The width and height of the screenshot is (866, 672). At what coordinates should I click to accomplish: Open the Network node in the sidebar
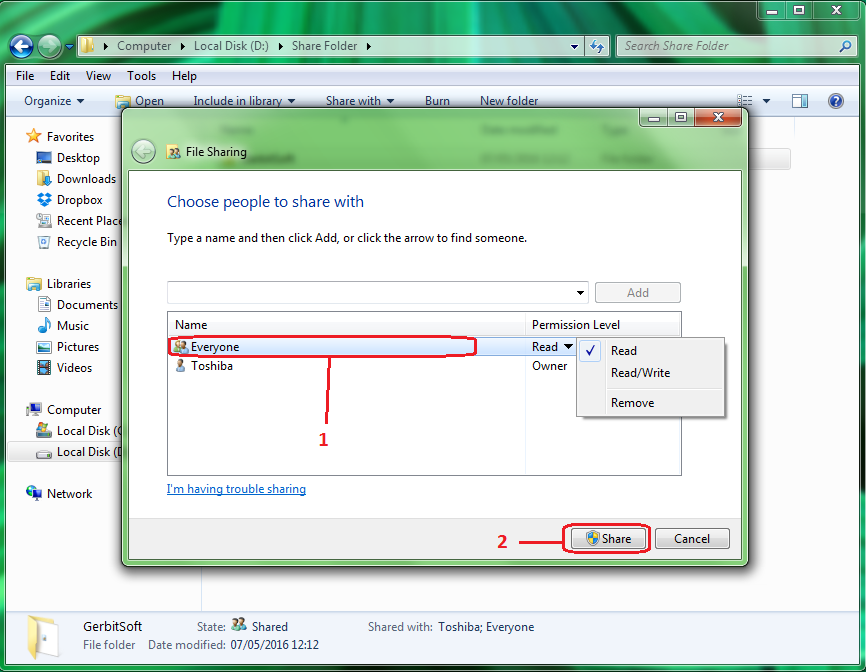[x=68, y=493]
